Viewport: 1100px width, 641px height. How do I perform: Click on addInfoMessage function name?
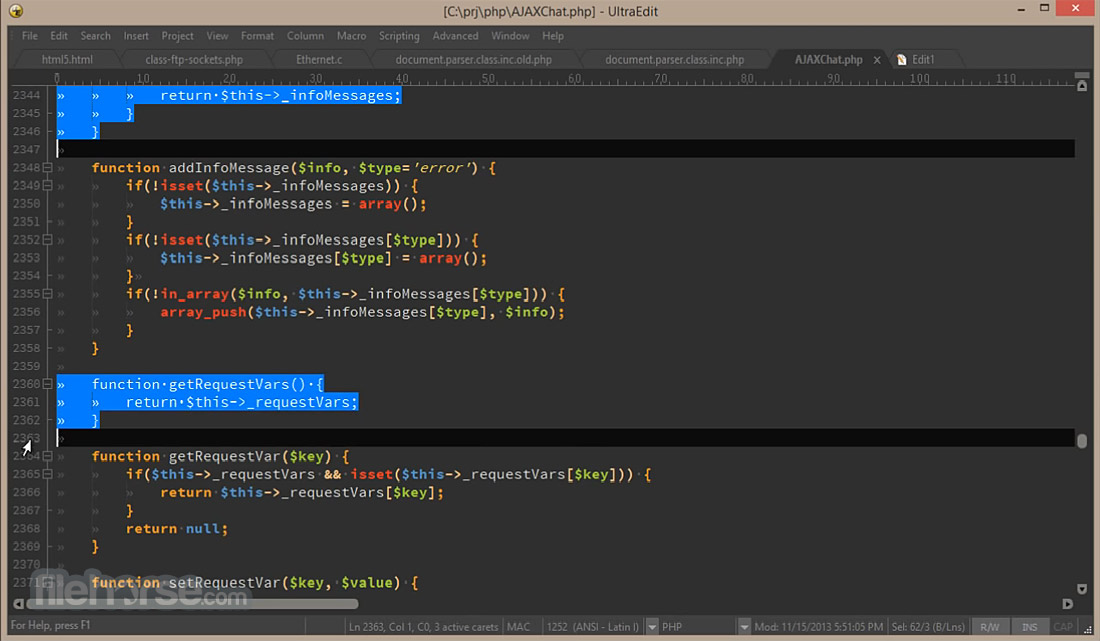pyautogui.click(x=229, y=168)
